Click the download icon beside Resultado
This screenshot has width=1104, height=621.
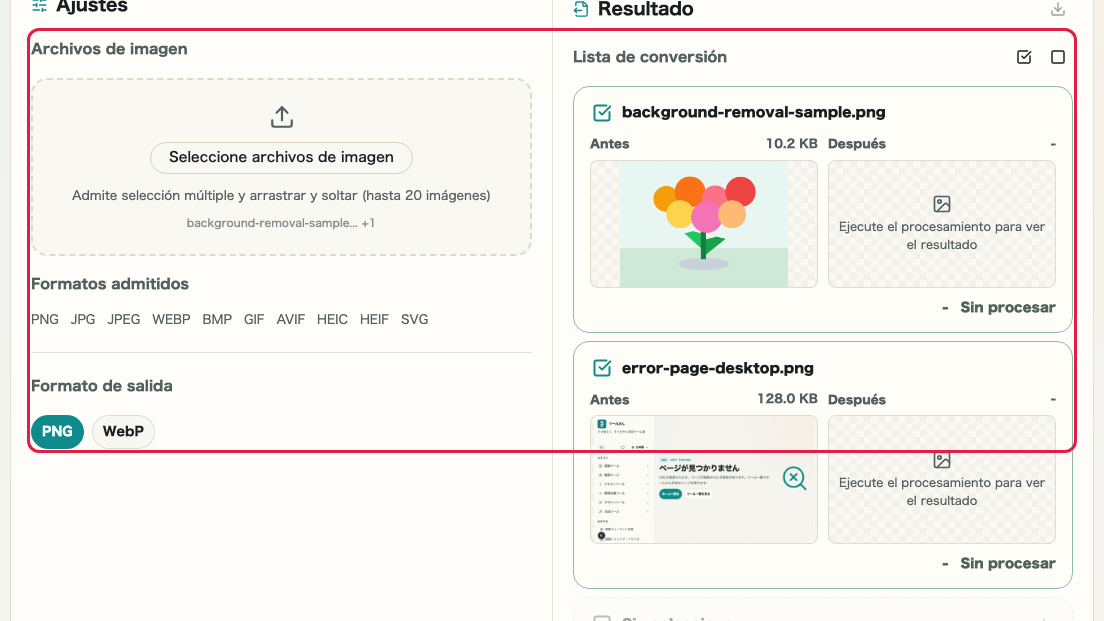[x=1058, y=9]
